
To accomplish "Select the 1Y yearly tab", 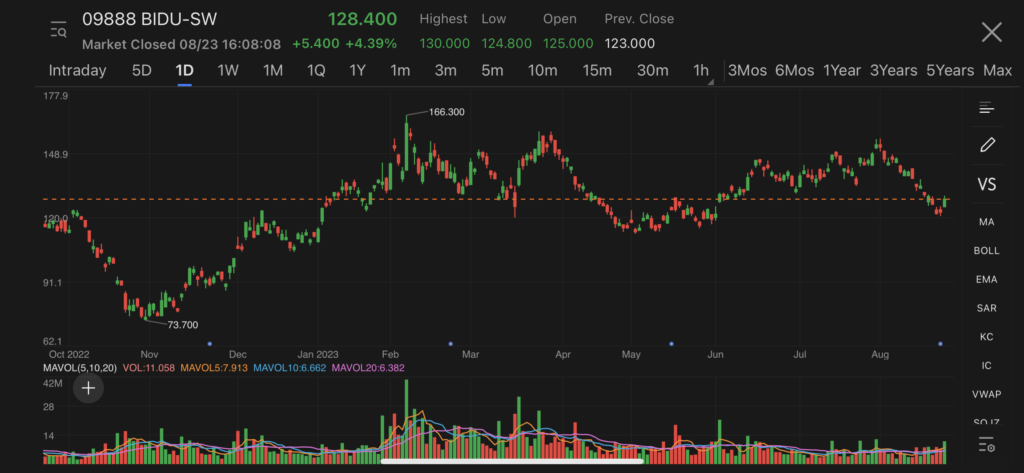I will pyautogui.click(x=357, y=71).
